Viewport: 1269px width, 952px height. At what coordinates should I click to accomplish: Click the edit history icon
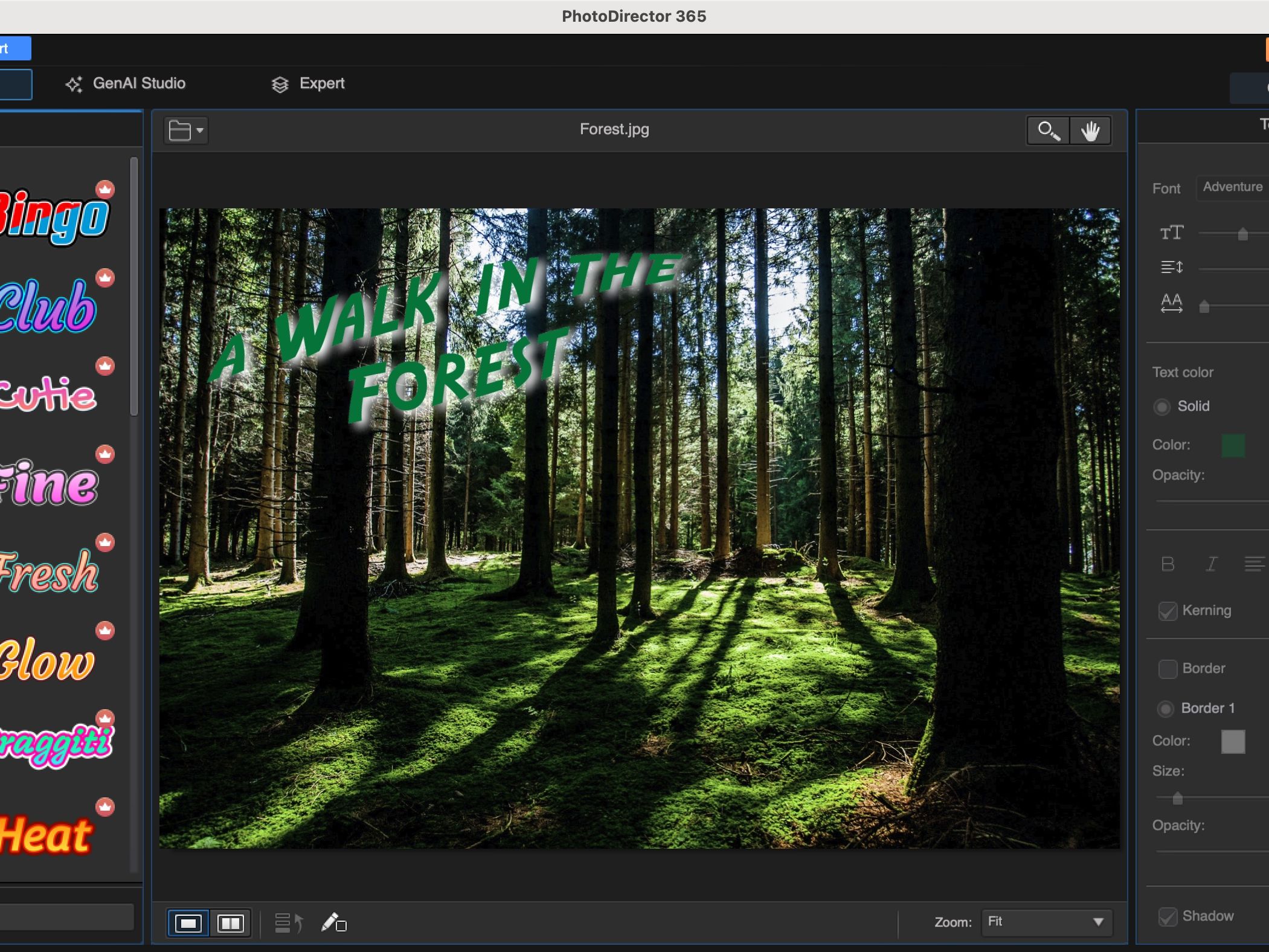[x=289, y=923]
